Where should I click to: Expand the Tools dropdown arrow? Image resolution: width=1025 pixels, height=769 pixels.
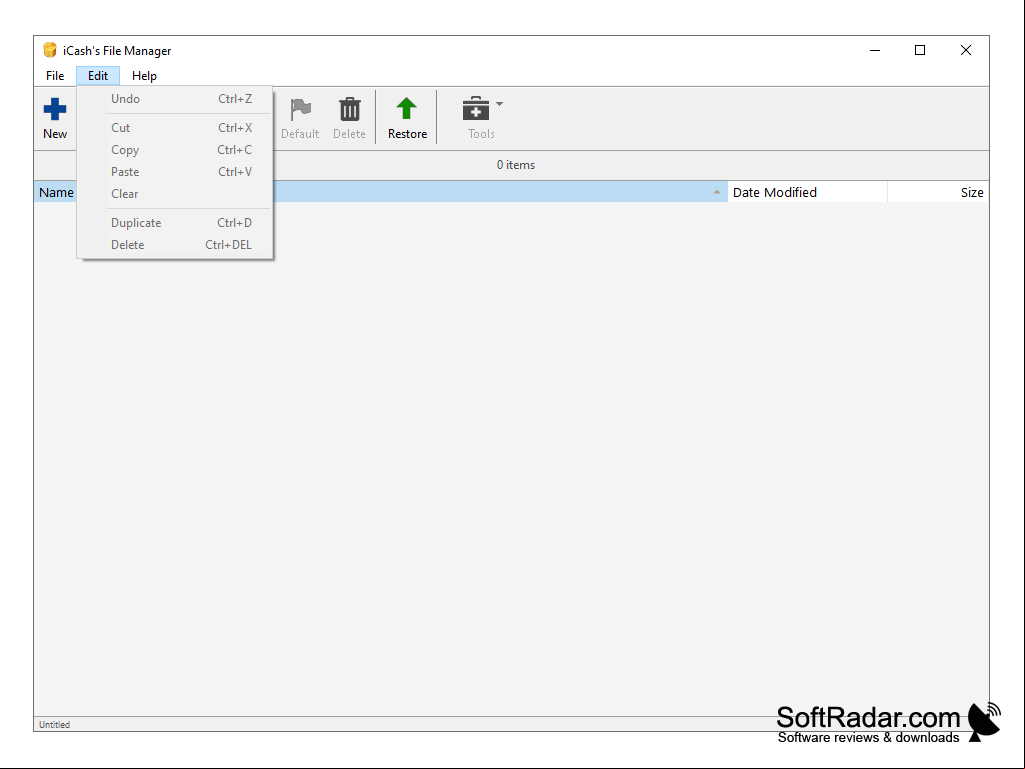point(499,103)
